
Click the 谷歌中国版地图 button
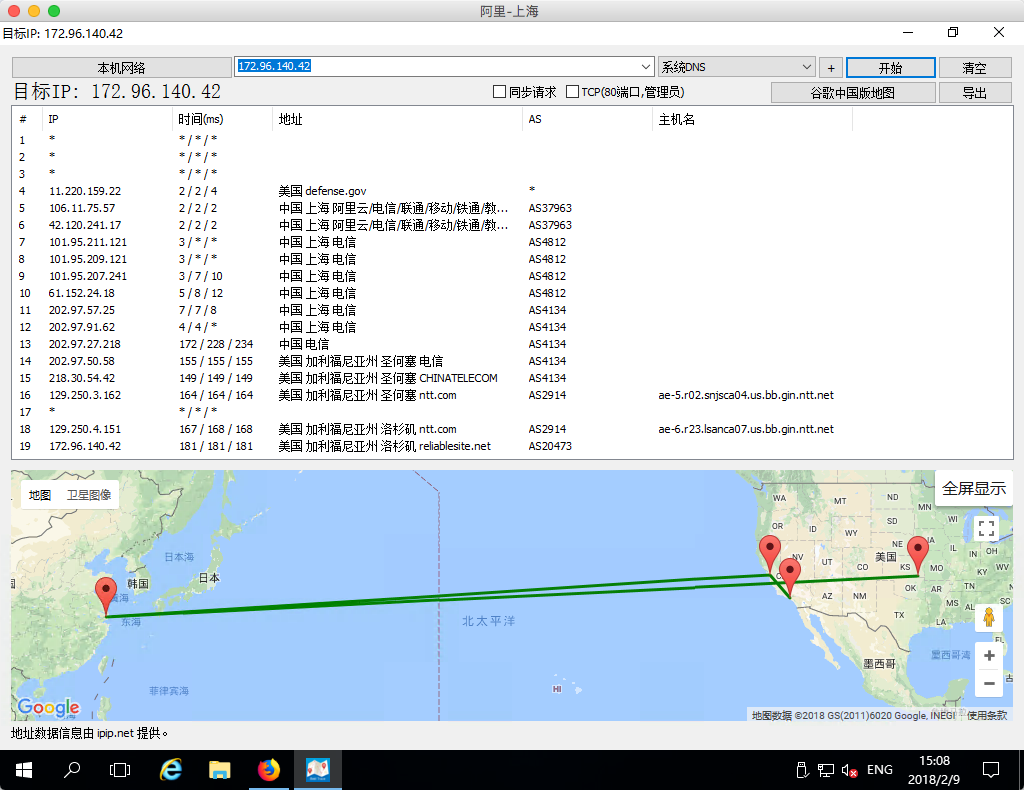point(853,93)
